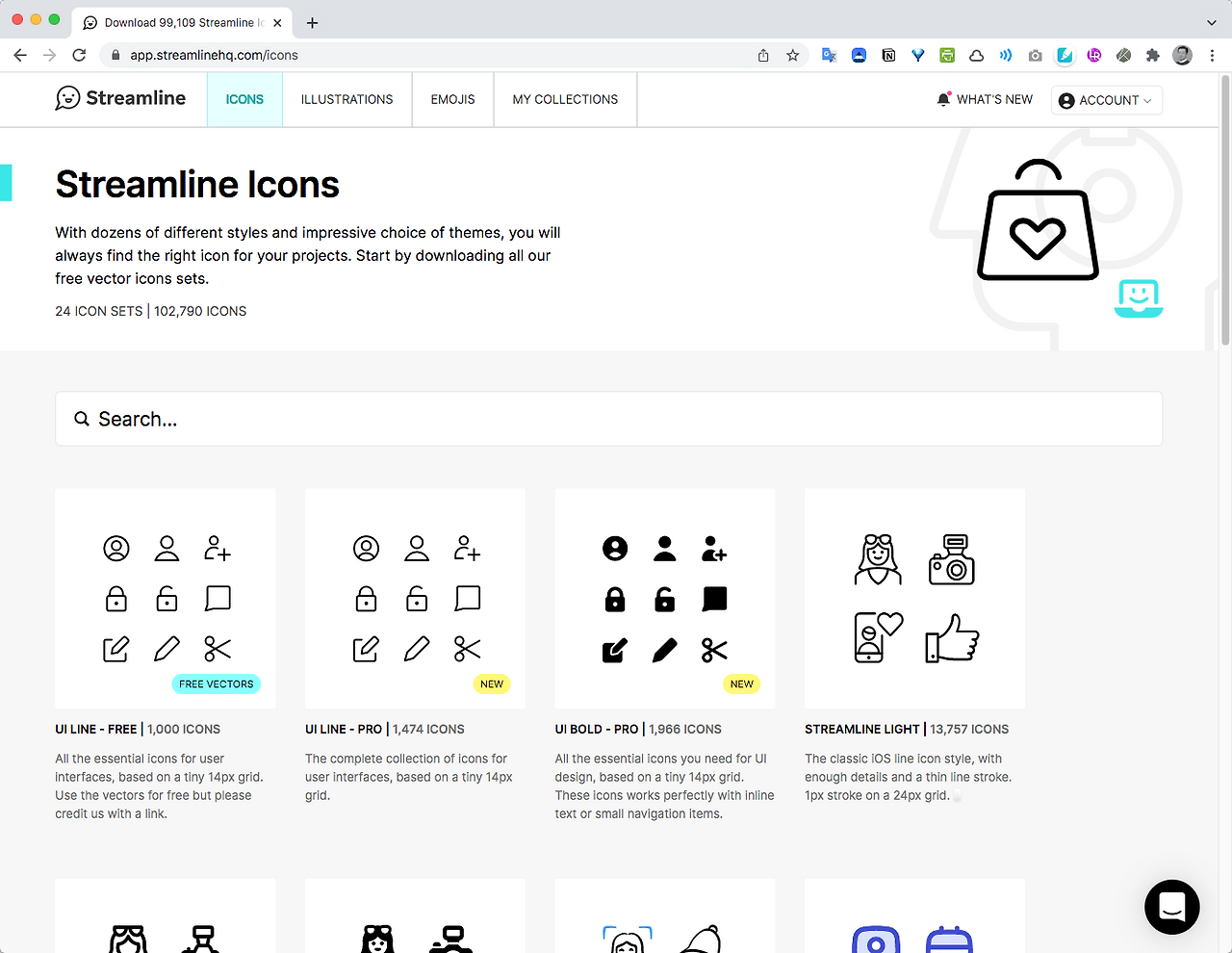Click the '102,790 ICONS' count text
The image size is (1232, 953).
[200, 311]
